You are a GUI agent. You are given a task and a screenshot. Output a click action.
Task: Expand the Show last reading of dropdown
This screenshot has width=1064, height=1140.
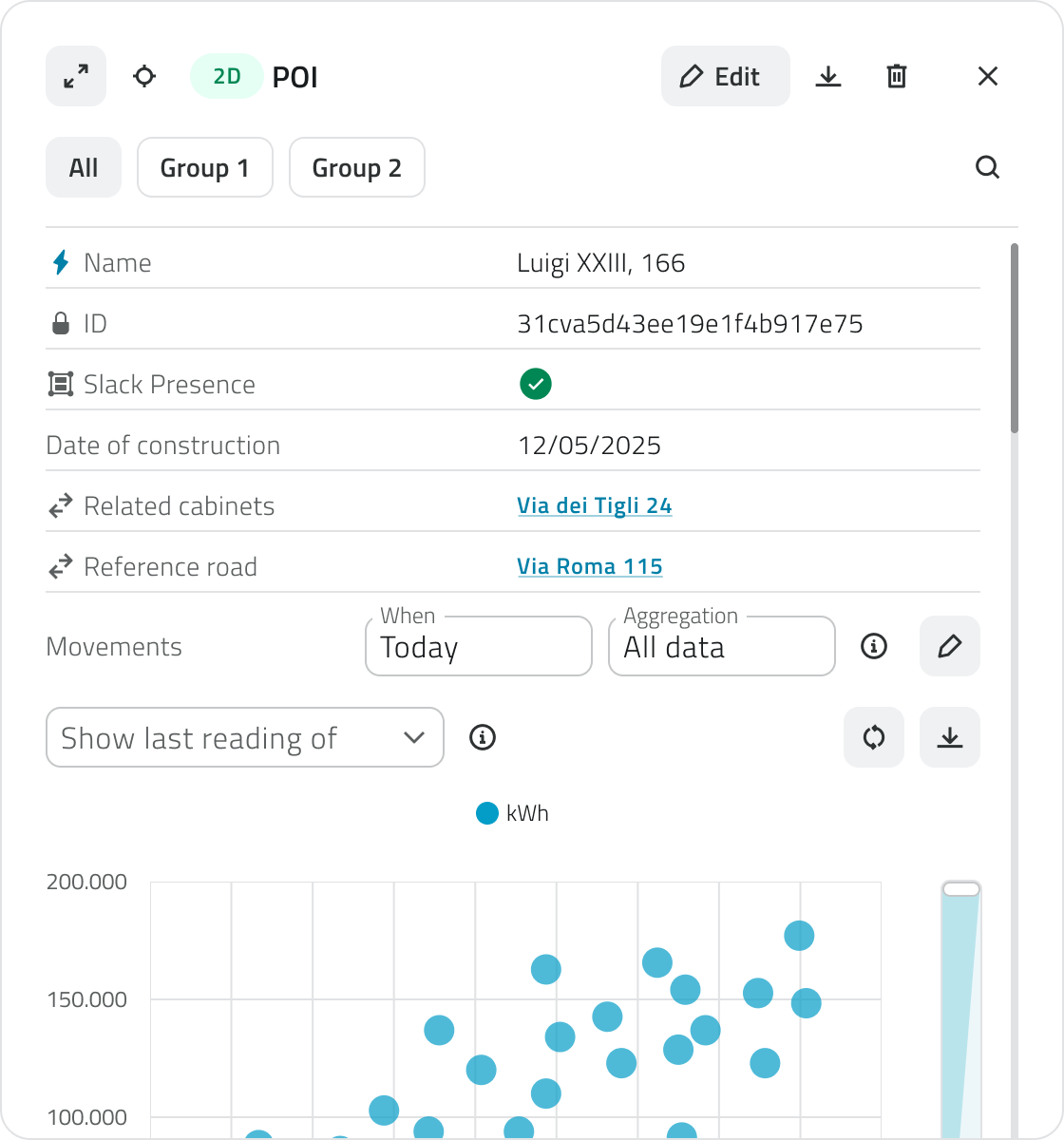coord(244,737)
